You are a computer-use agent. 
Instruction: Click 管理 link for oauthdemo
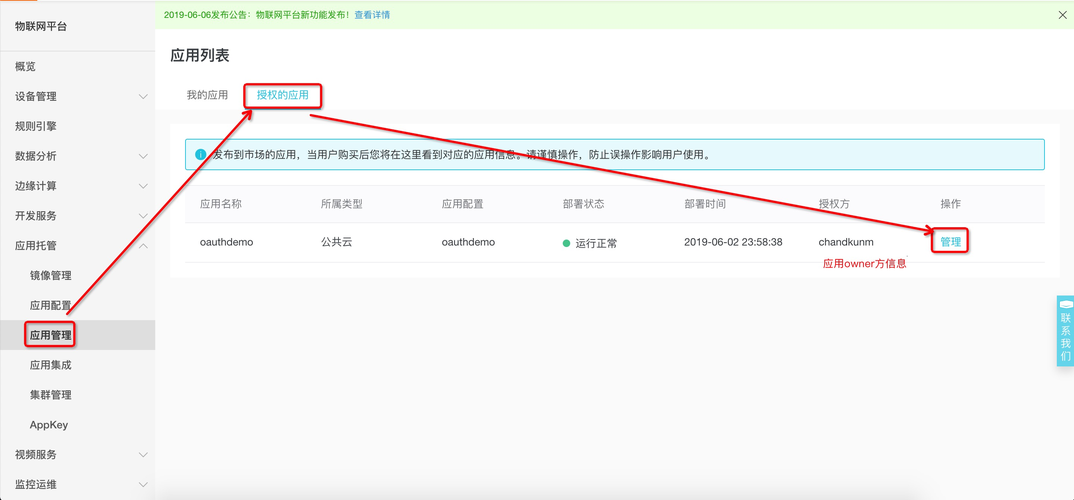pyautogui.click(x=951, y=242)
